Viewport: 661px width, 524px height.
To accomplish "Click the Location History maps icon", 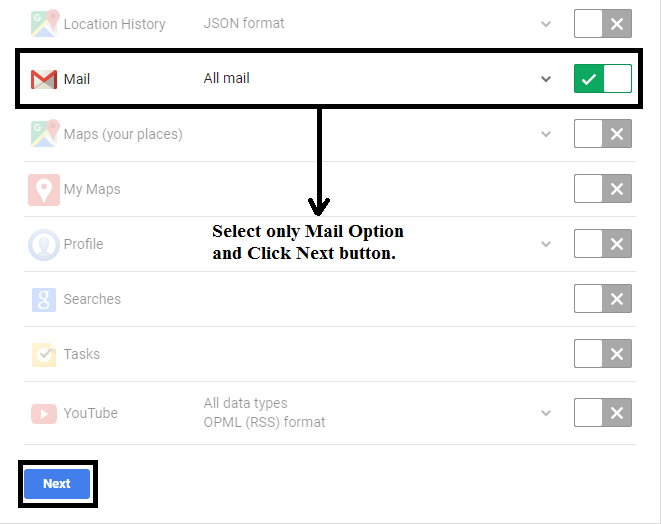I will pos(43,22).
